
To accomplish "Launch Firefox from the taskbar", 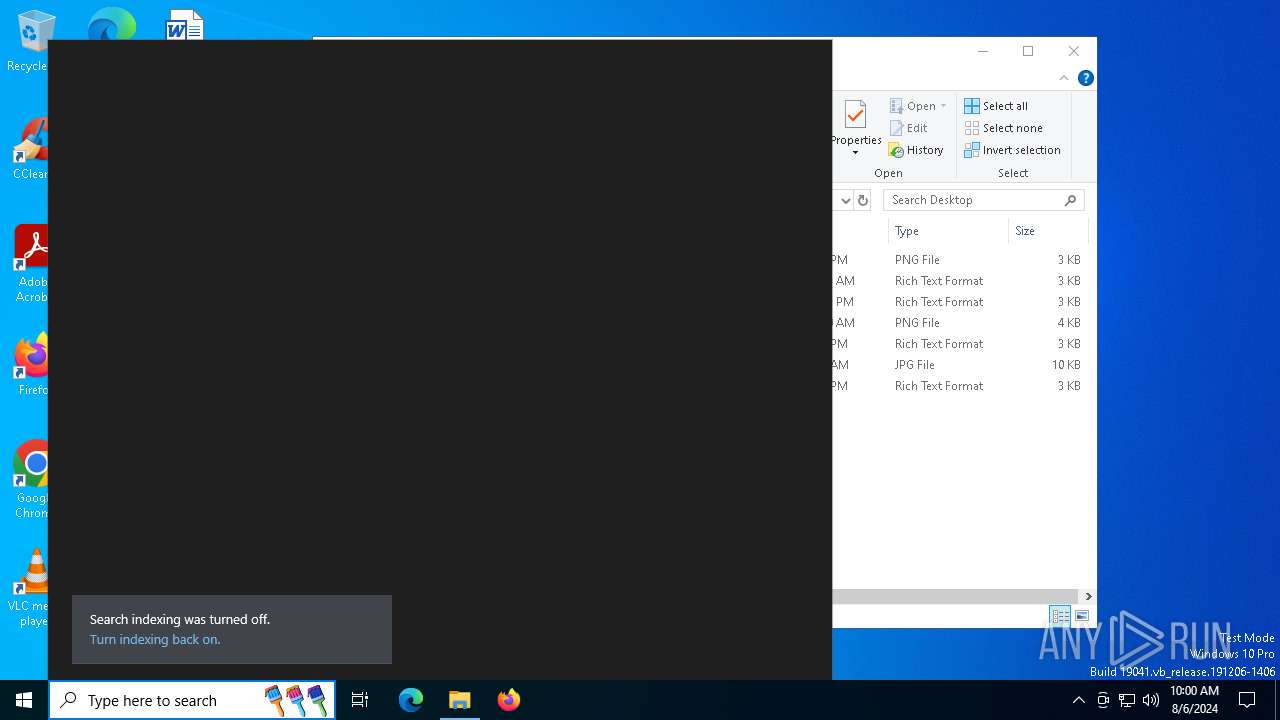I will click(x=509, y=700).
